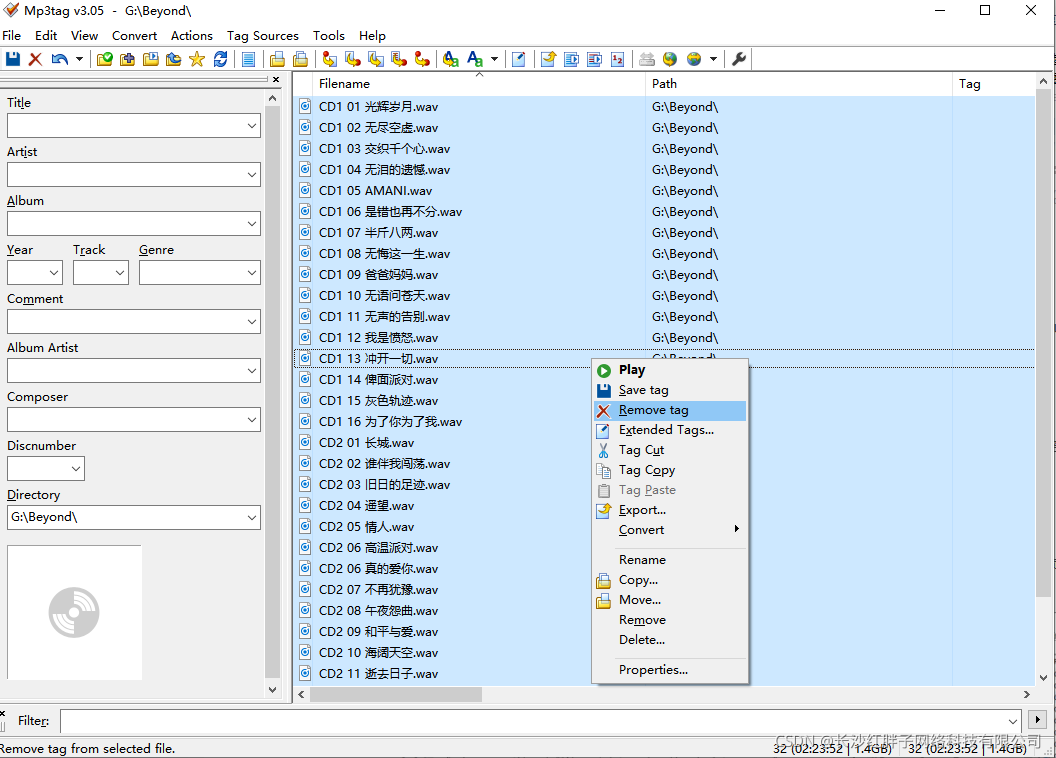Screen dimensions: 1056x758
Task: Click the Save tag floppy icon in toolbar
Action: pos(13,59)
